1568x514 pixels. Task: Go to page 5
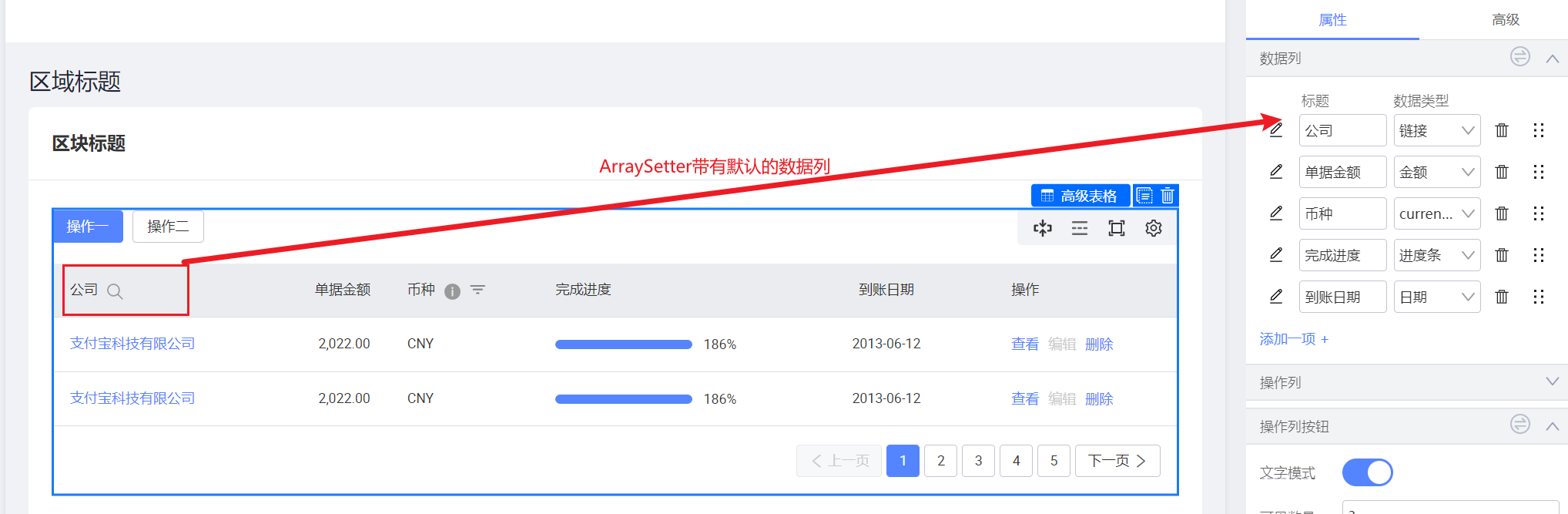click(x=1054, y=461)
